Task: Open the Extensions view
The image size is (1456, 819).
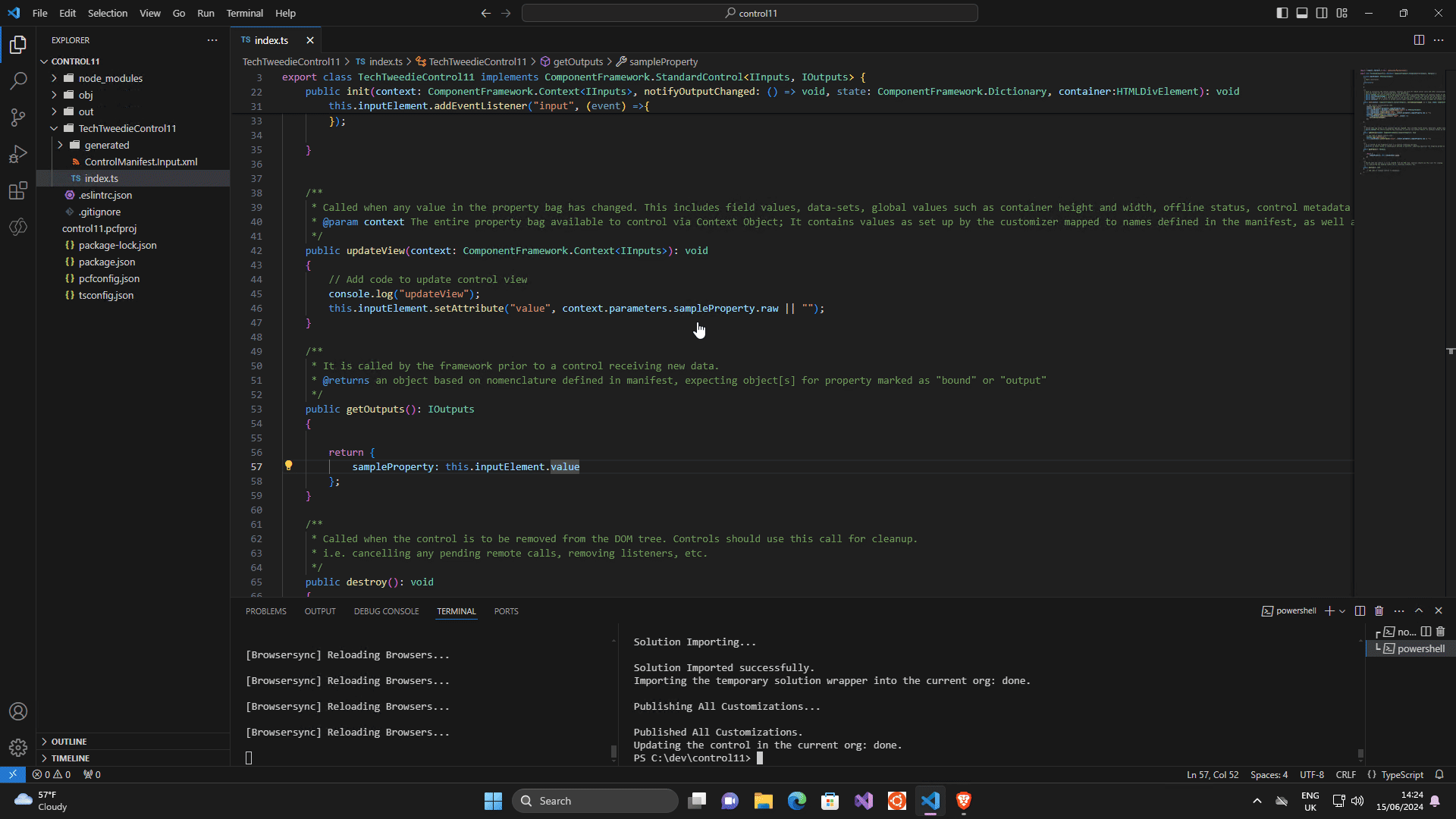Action: tap(18, 190)
